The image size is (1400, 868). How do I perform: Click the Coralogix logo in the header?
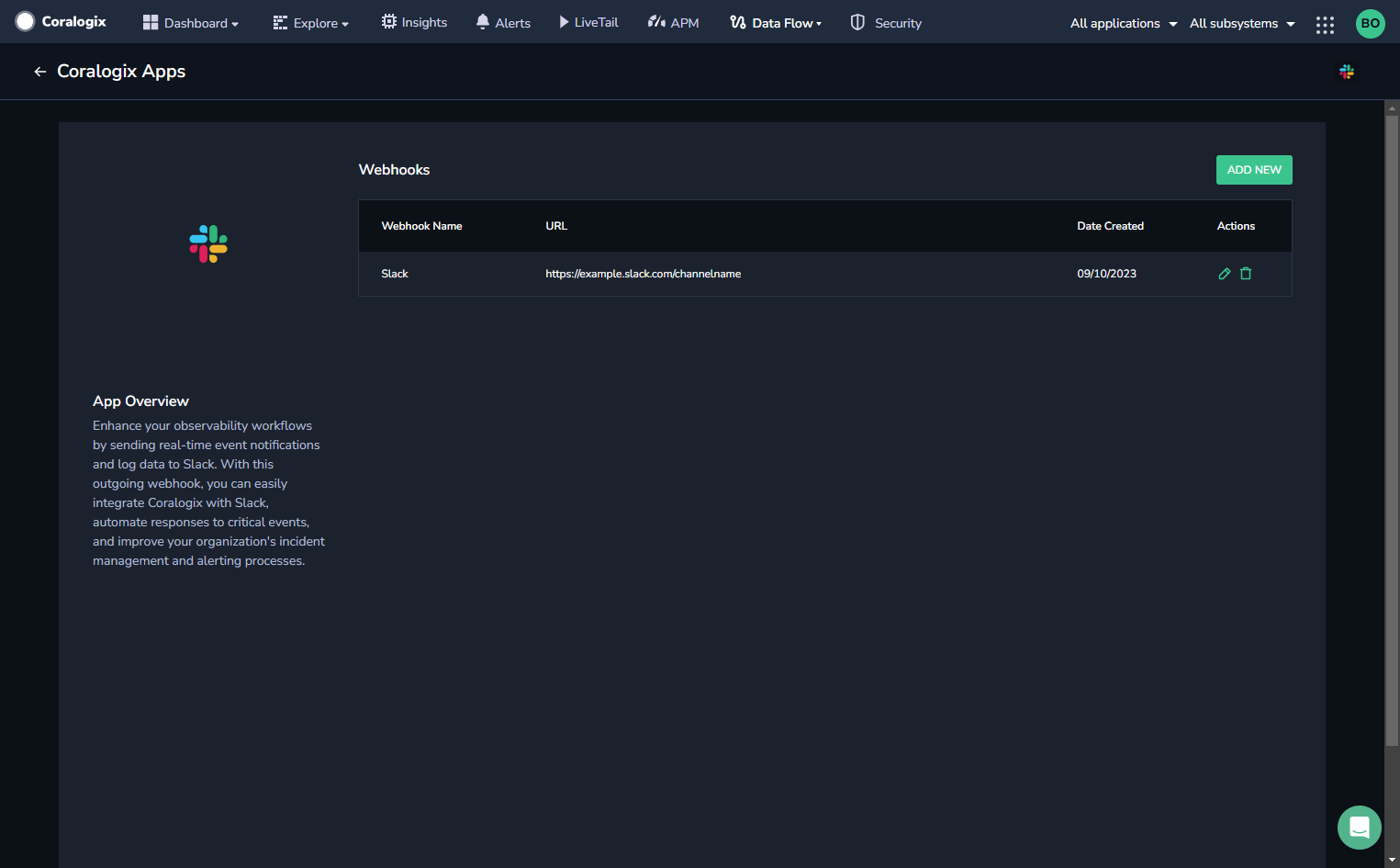tap(61, 21)
